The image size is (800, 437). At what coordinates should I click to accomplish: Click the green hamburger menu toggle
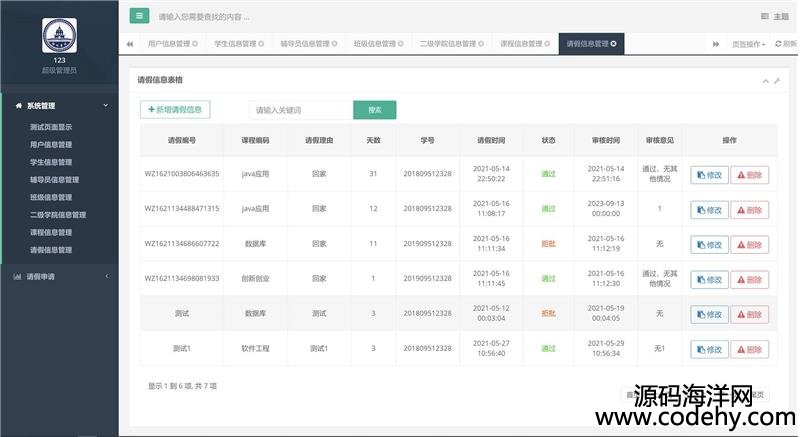point(139,16)
